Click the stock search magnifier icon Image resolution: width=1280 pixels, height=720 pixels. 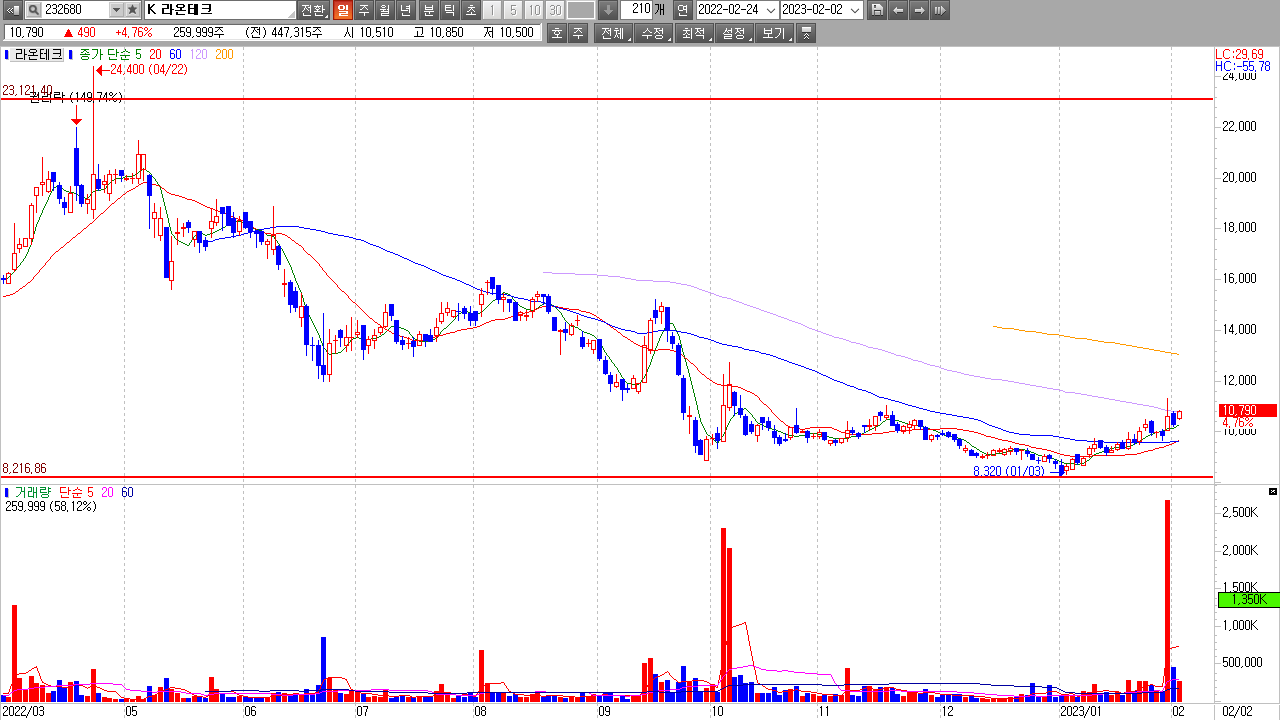[x=32, y=10]
